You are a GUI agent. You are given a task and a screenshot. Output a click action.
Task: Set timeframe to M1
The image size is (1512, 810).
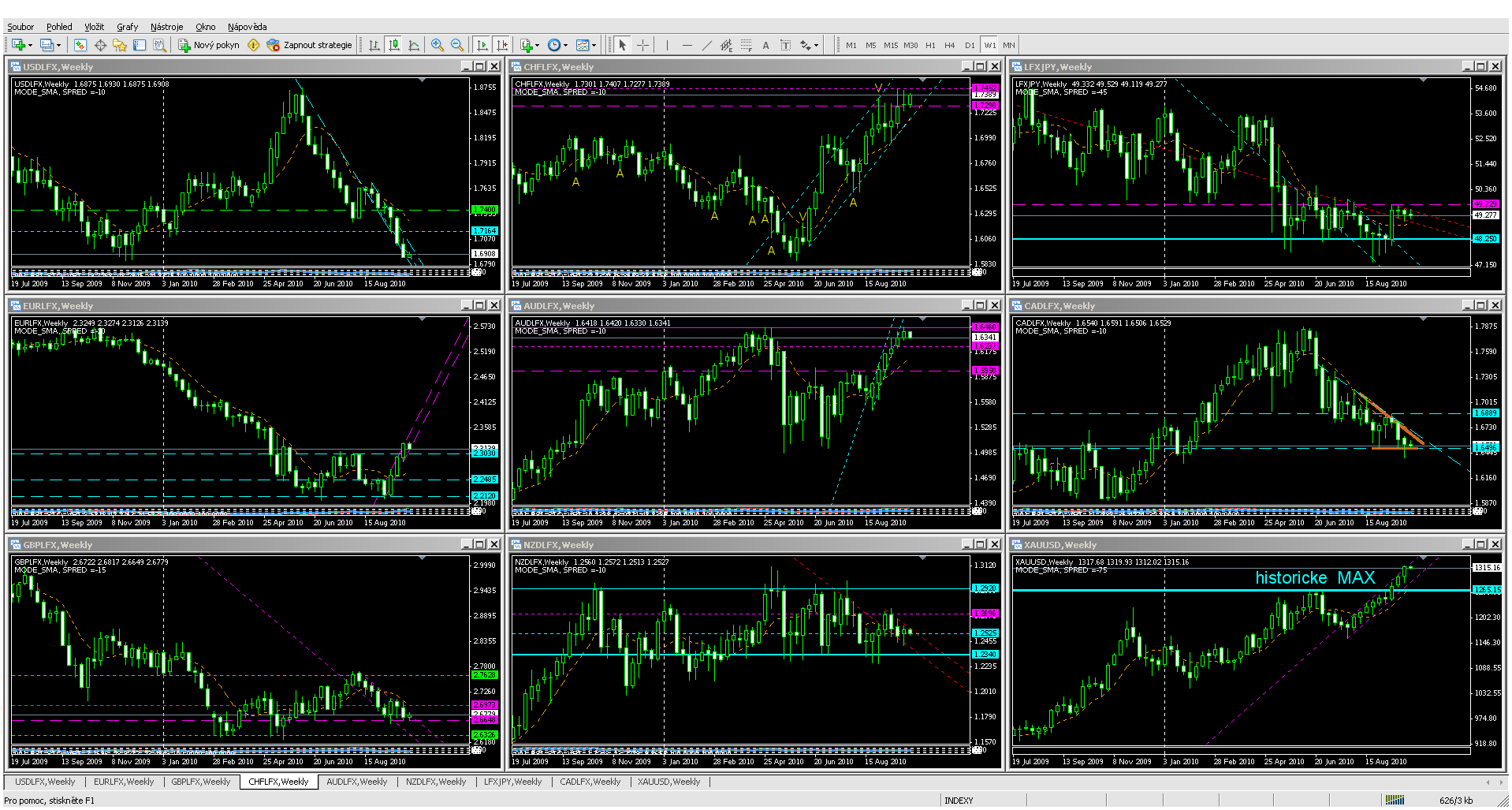851,45
